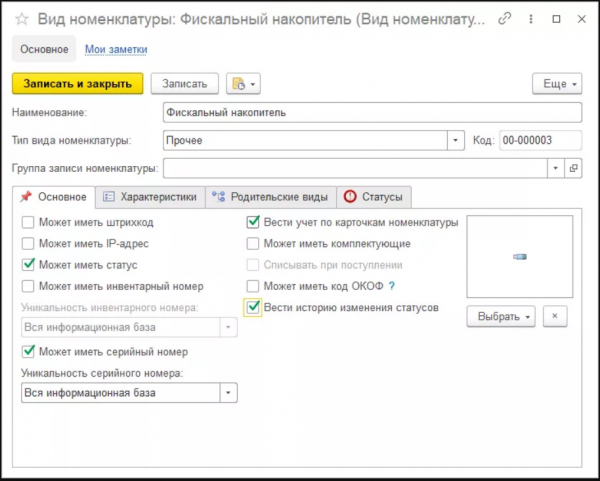Enable Может иметь комплектующие checkbox
Viewport: 600px width, 481px height.
[x=253, y=243]
